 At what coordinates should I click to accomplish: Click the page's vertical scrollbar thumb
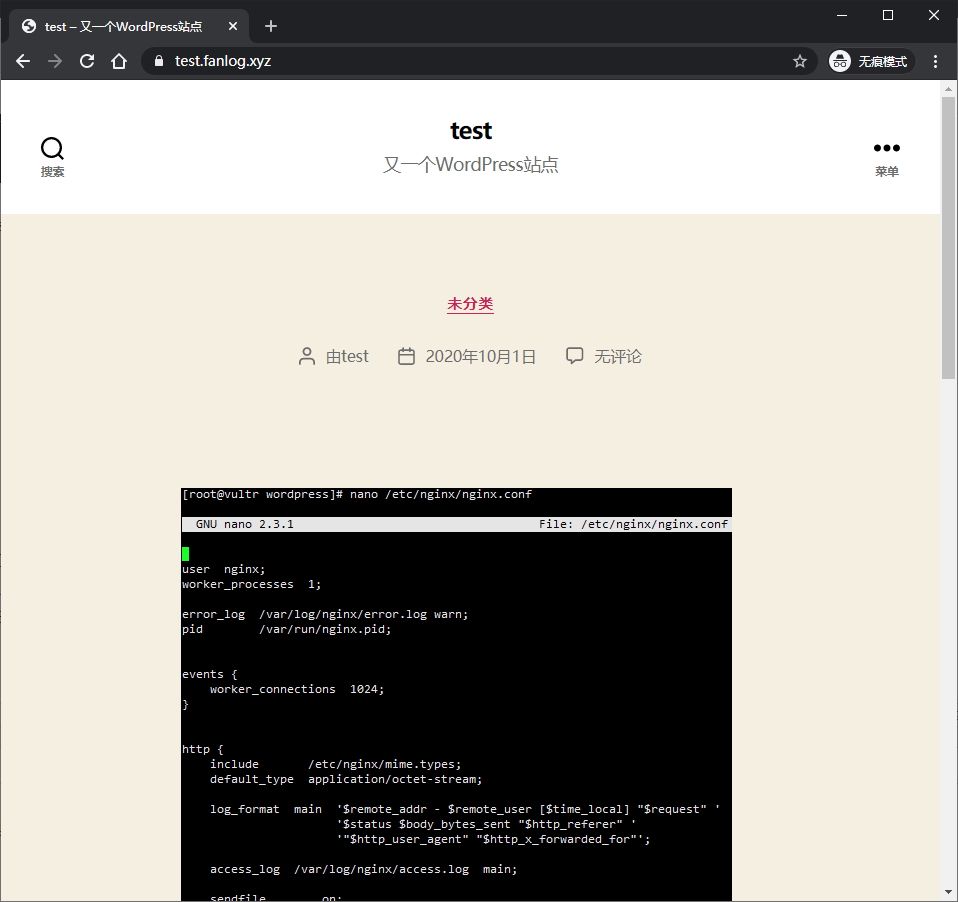point(948,238)
